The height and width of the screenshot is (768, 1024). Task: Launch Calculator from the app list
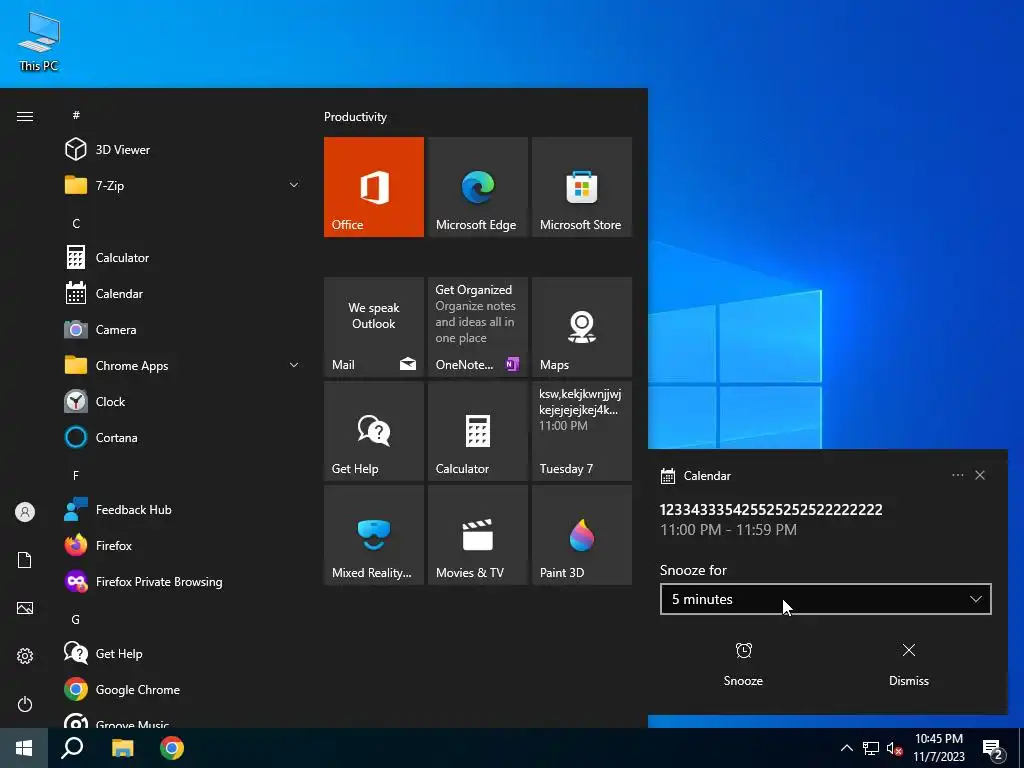tap(183, 257)
